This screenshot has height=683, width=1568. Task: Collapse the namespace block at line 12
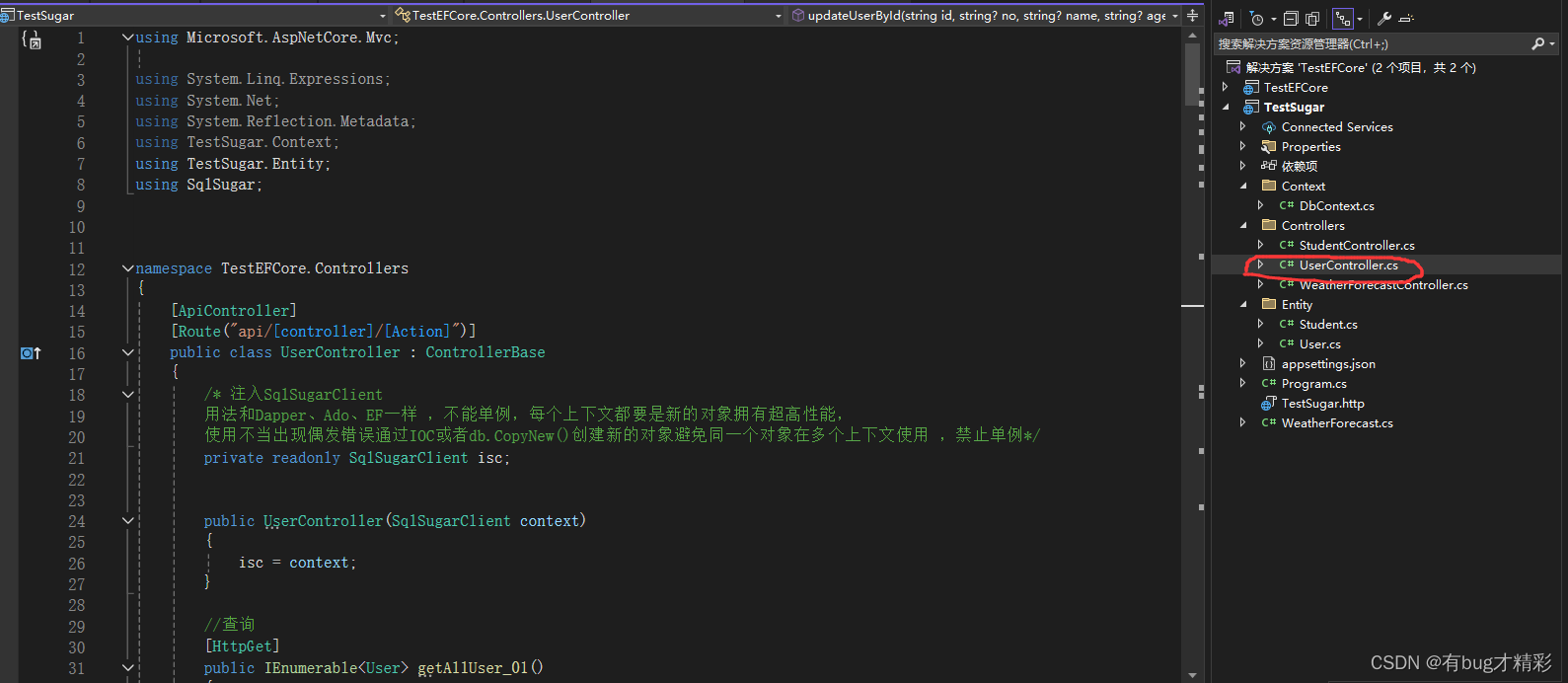pos(128,268)
